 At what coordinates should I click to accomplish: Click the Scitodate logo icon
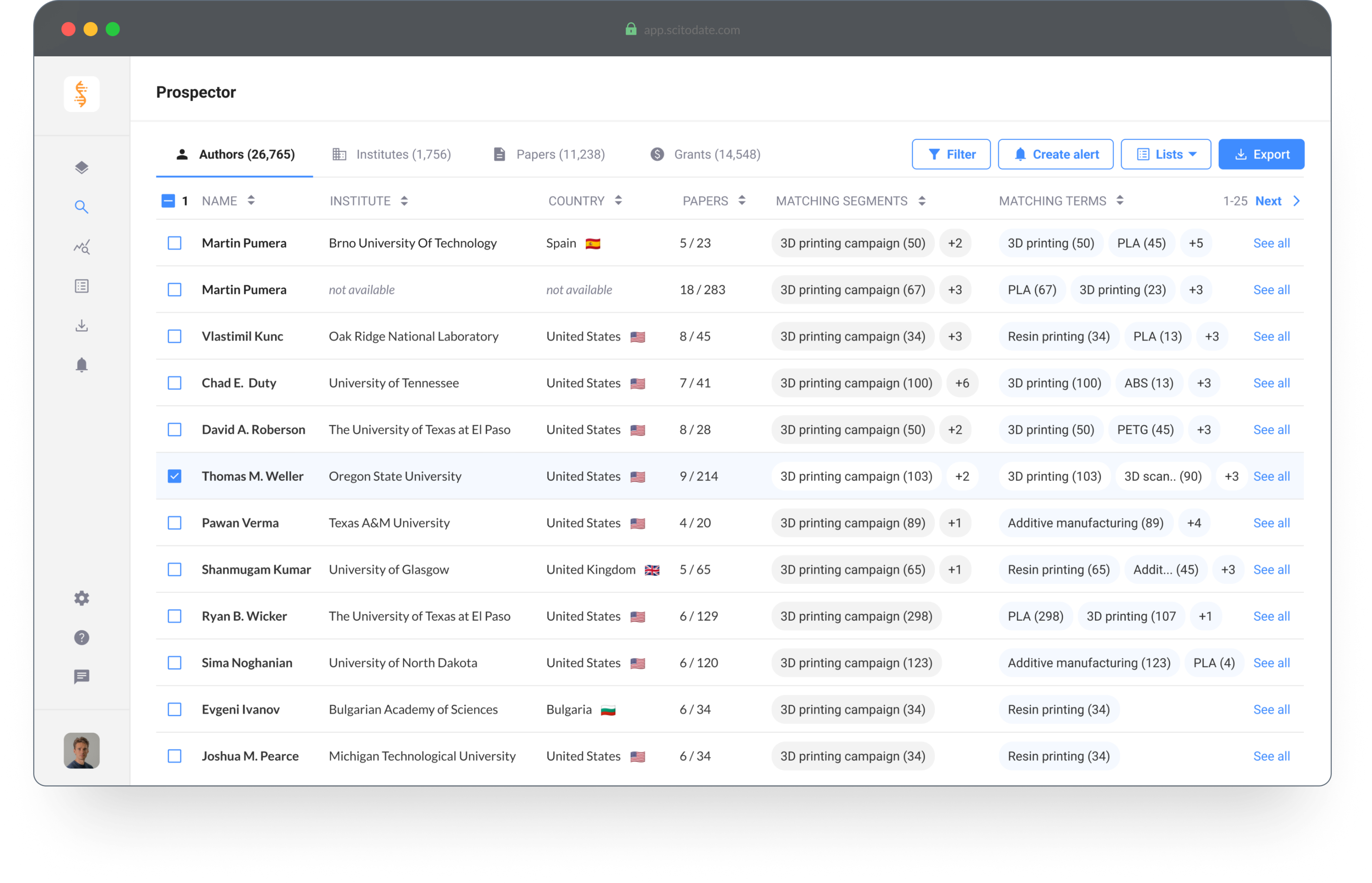point(81,94)
